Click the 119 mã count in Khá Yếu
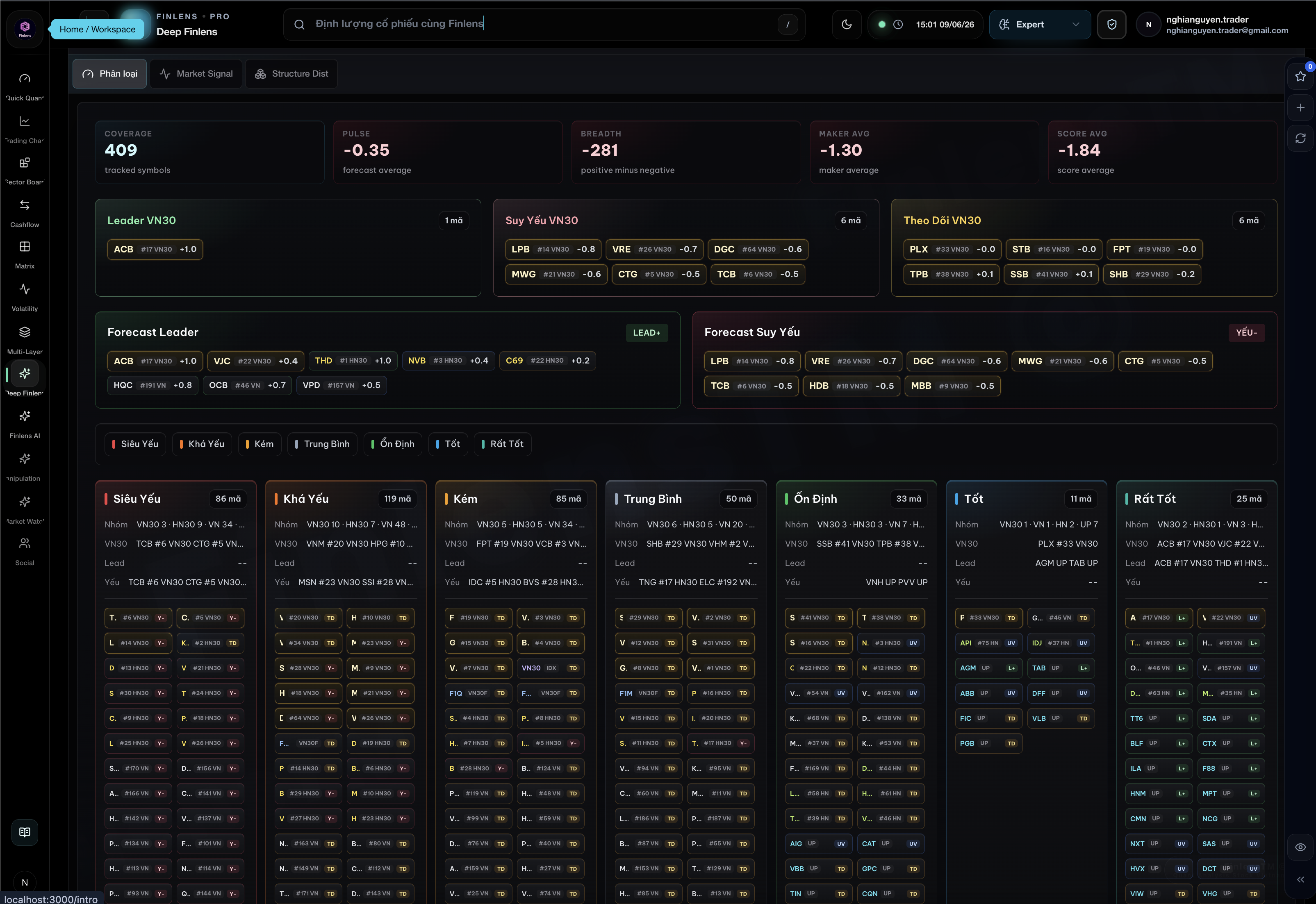 397,498
